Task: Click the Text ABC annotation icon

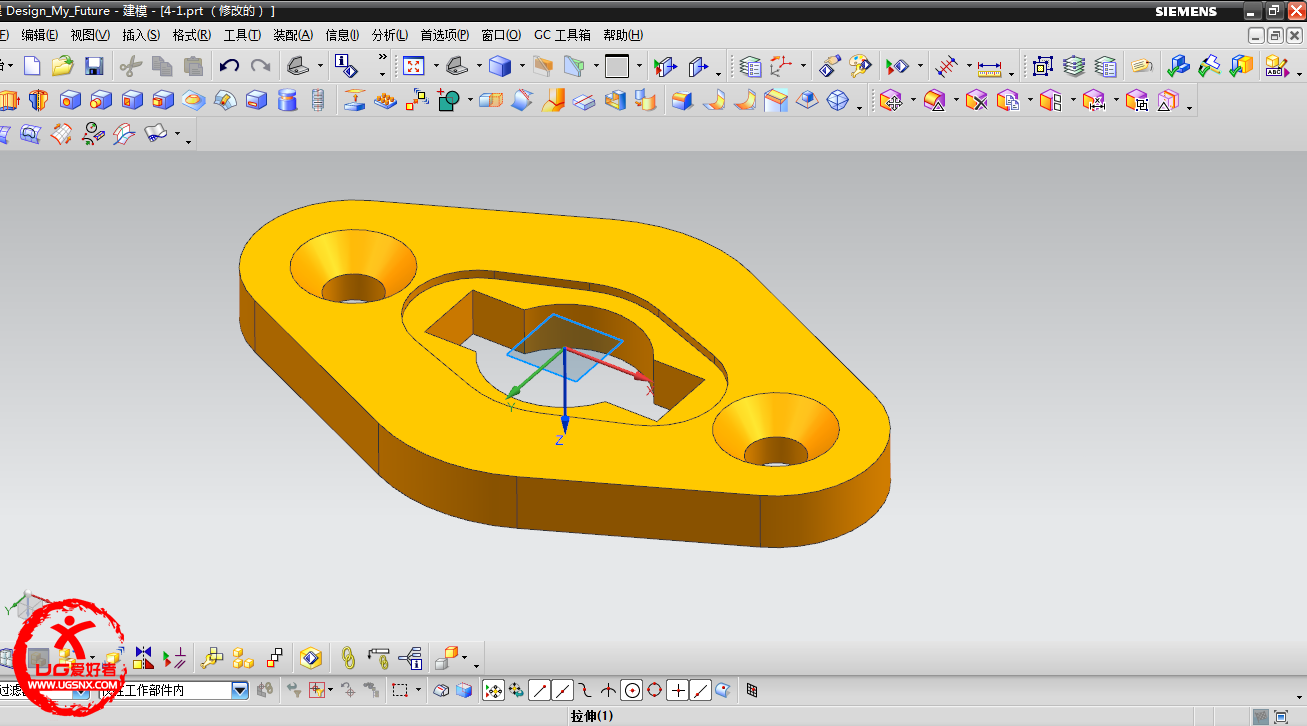Action: 1275,66
